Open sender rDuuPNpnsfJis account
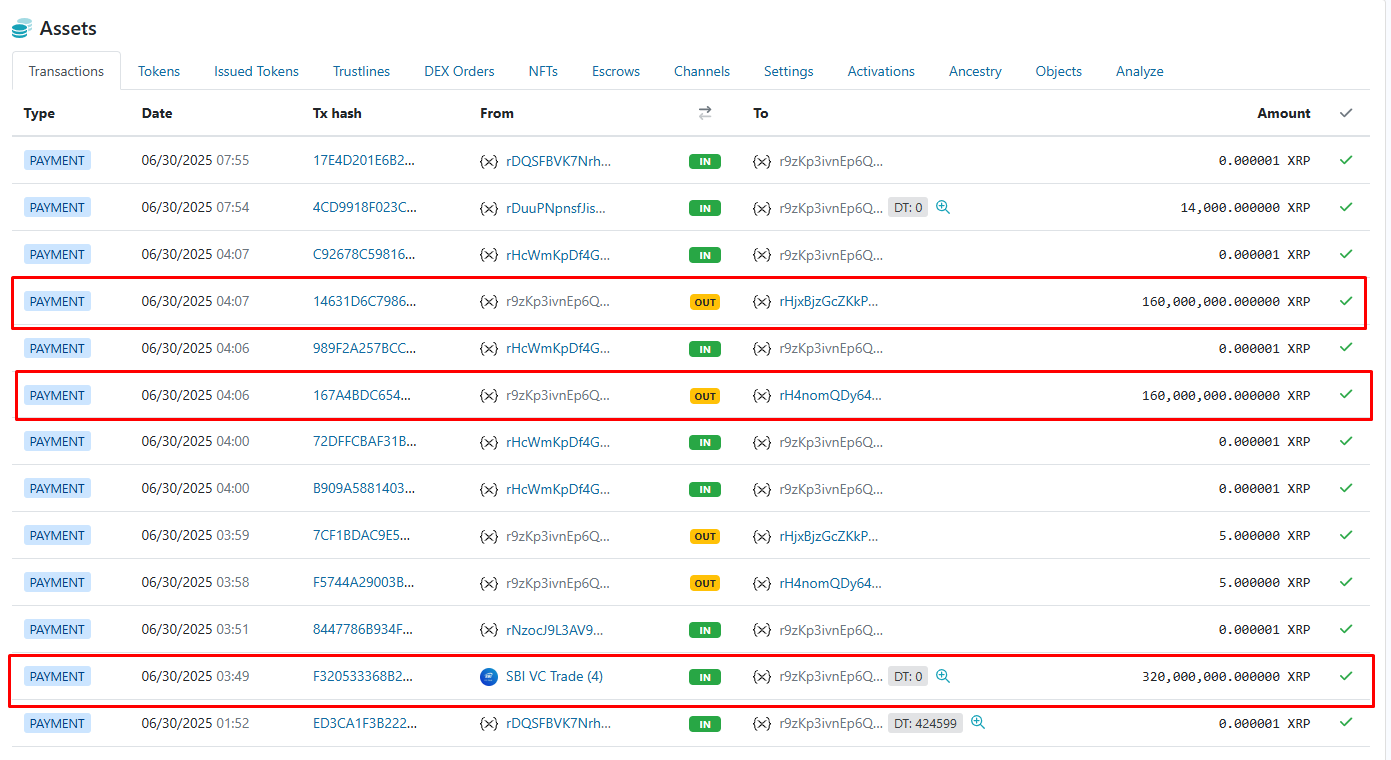 [x=556, y=208]
